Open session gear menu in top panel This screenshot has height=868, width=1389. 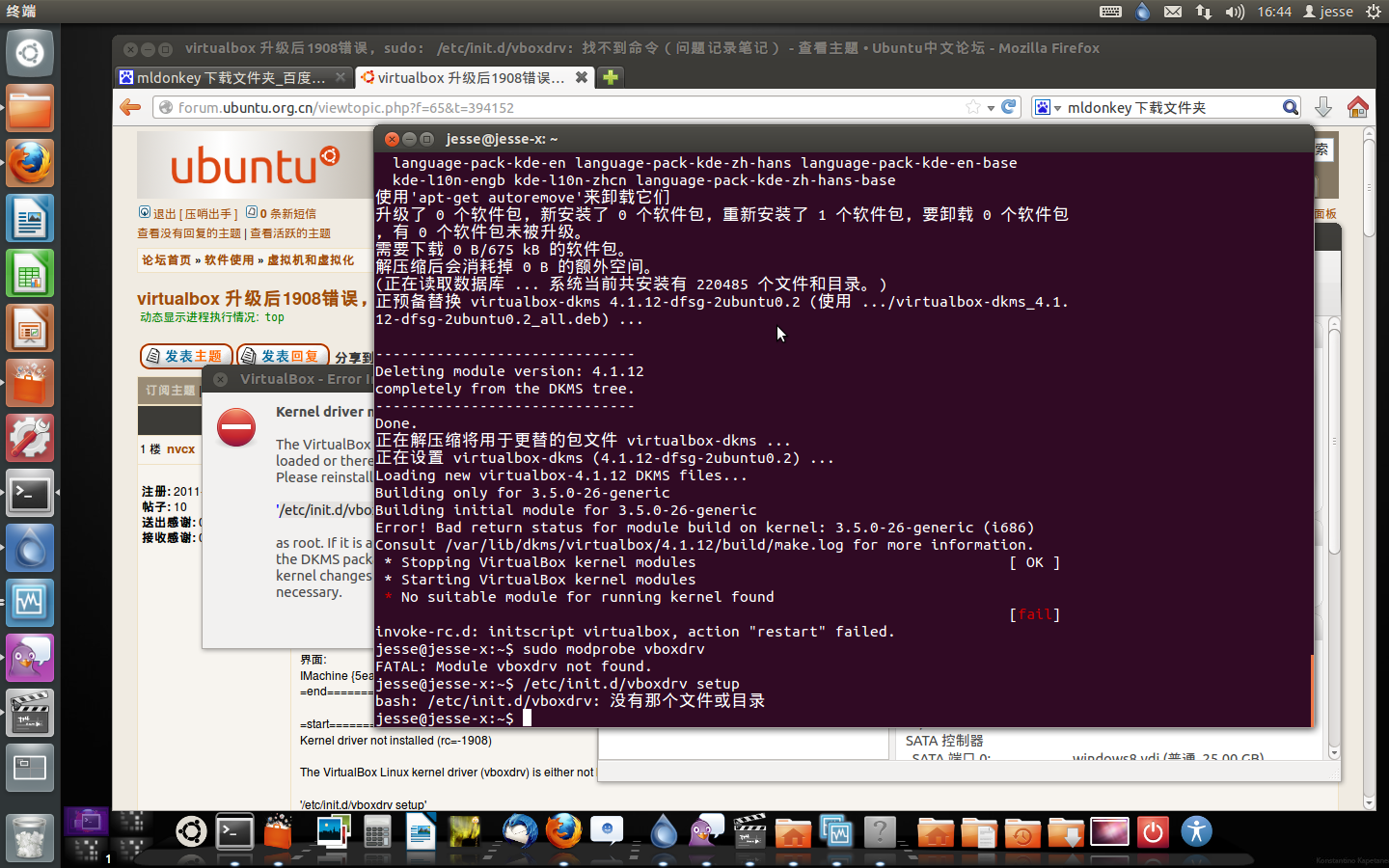tap(1373, 12)
